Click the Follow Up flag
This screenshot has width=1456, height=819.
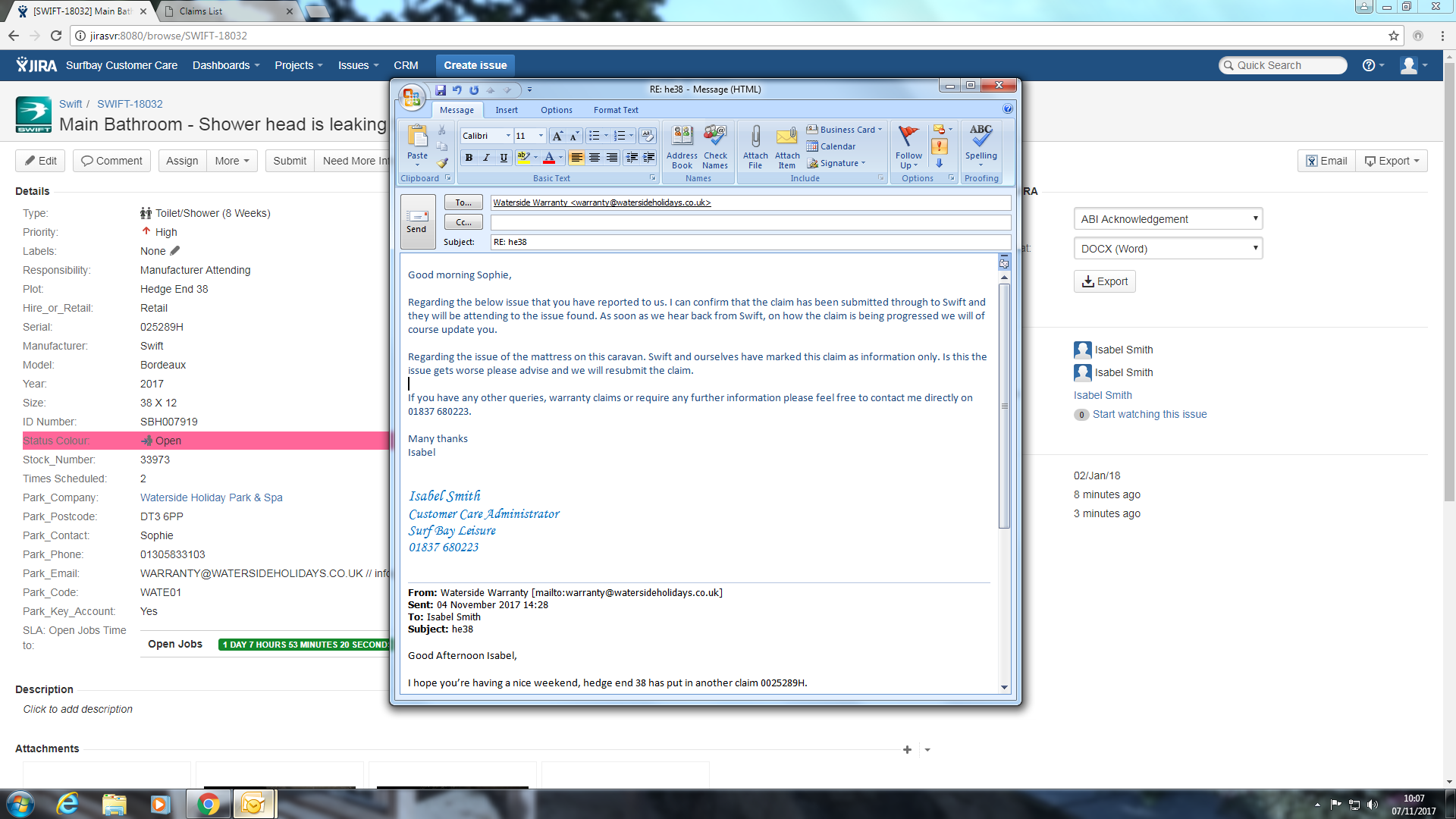908,146
